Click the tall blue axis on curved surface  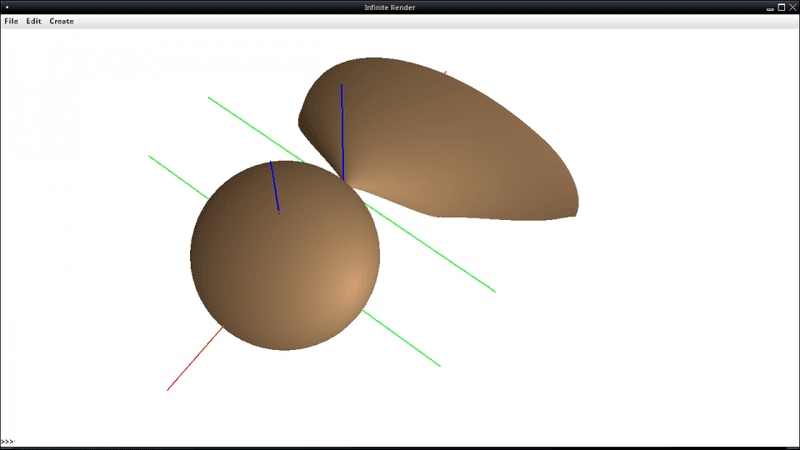coord(342,130)
